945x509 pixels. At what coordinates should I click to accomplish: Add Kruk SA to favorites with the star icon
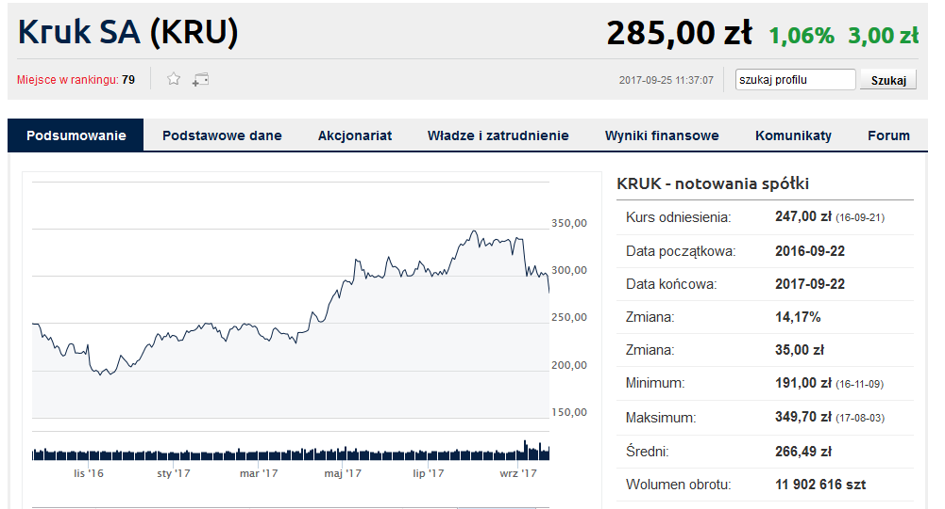click(174, 79)
